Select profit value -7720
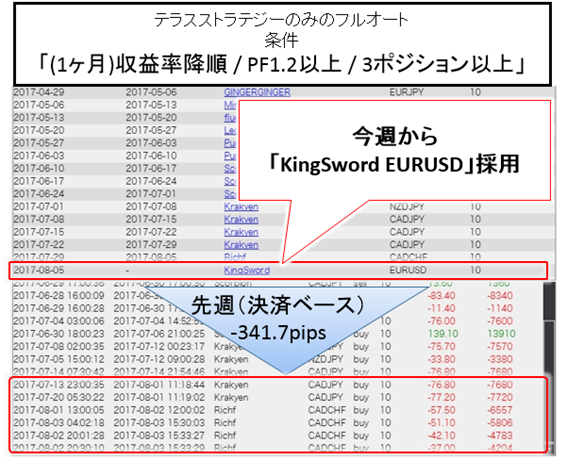The width and height of the screenshot is (567, 460). point(499,397)
